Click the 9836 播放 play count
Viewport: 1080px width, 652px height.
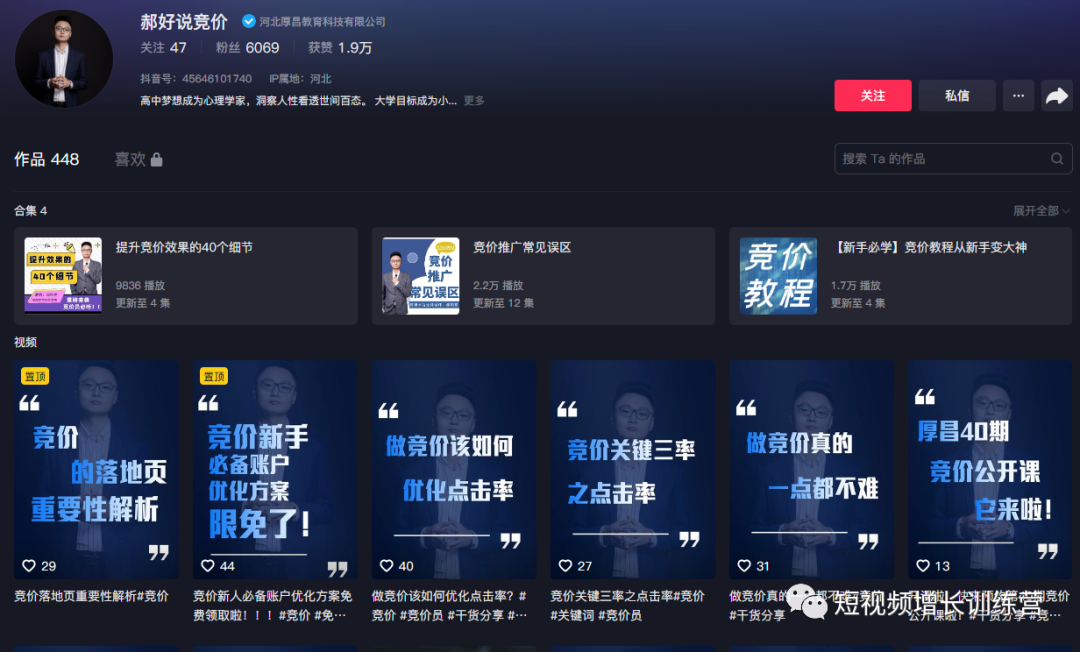(141, 285)
